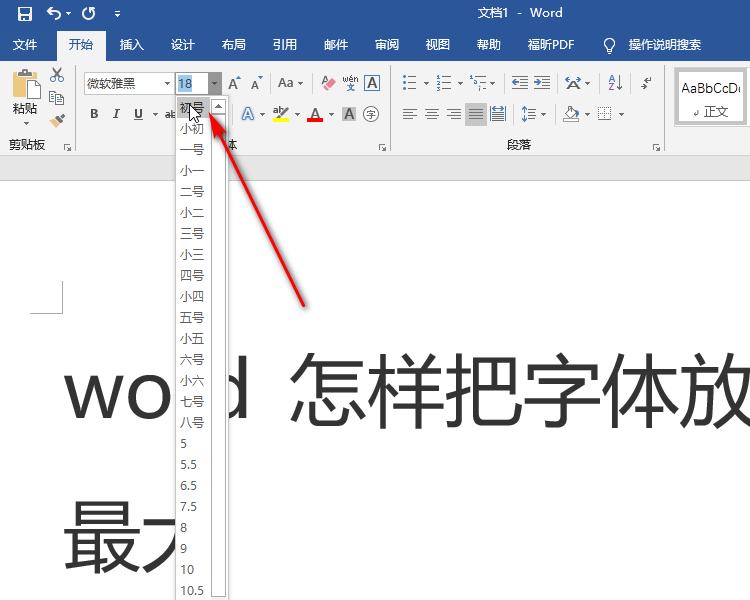
Task: Open the 剪贴板 dialog launcher
Action: pos(67,148)
